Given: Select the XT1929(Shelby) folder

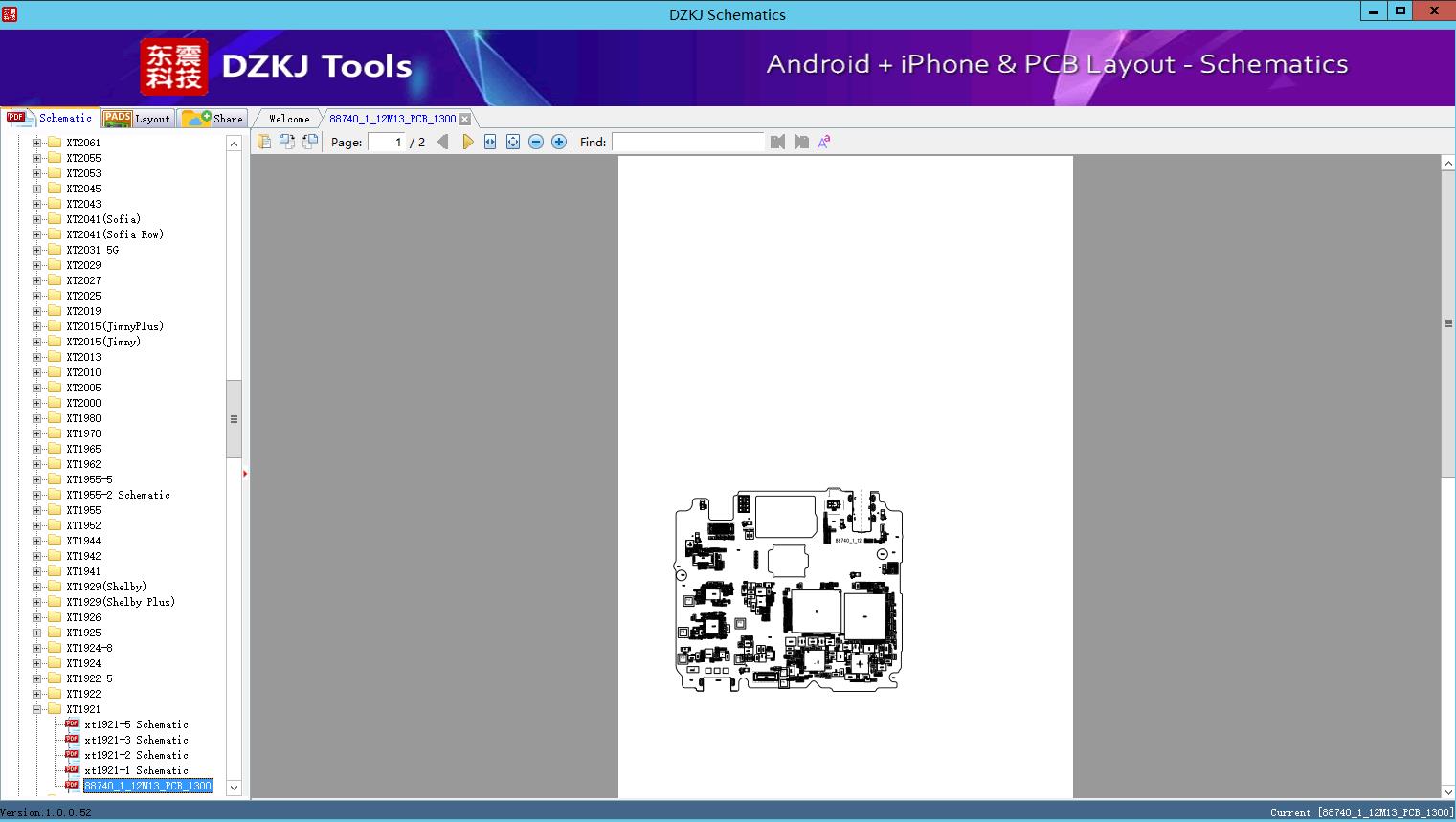Looking at the screenshot, I should coord(106,587).
